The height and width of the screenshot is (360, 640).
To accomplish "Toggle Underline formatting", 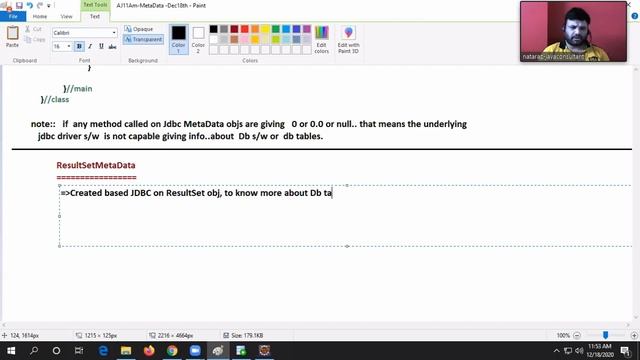I will tap(101, 46).
